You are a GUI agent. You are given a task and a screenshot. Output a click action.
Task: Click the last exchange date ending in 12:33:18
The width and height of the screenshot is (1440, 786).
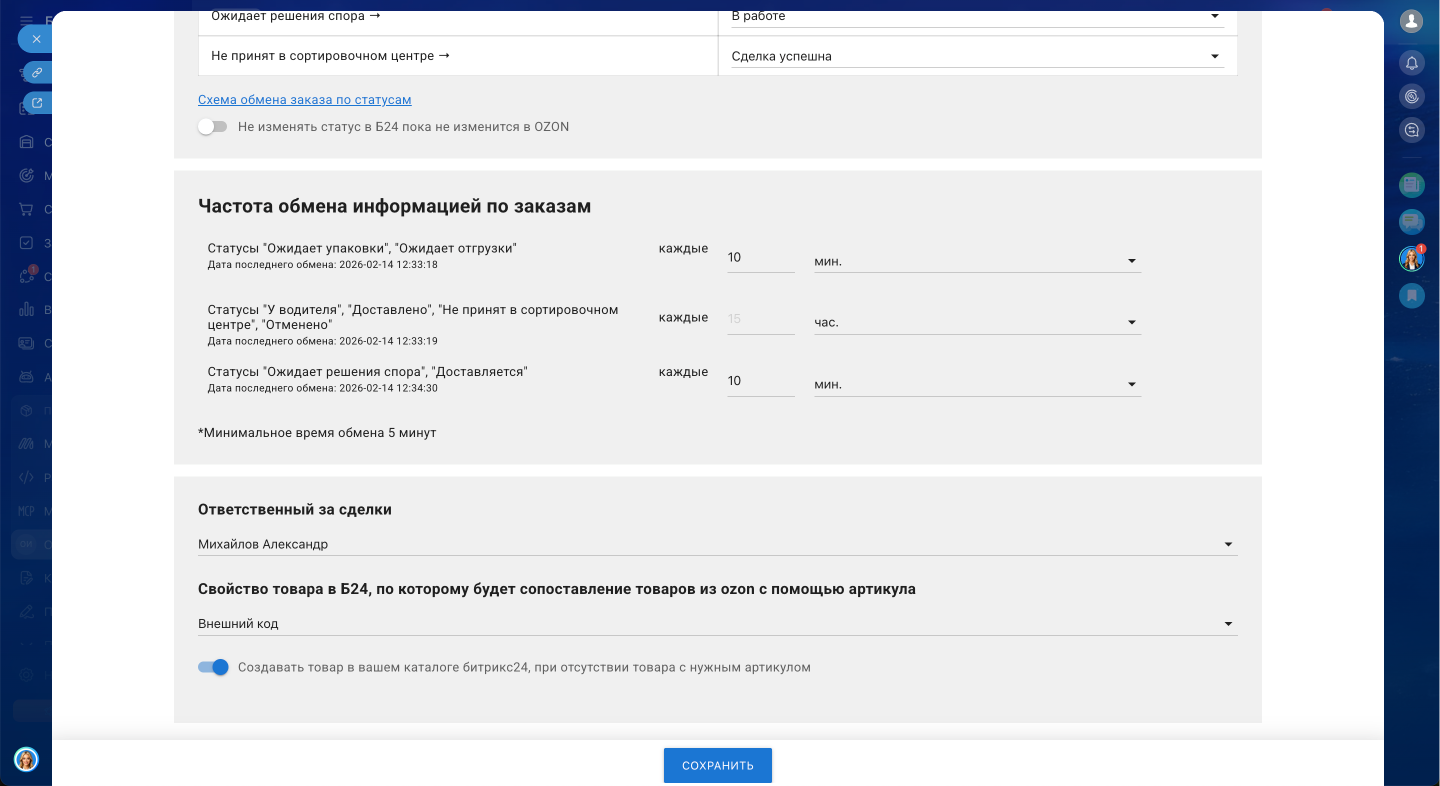(323, 265)
